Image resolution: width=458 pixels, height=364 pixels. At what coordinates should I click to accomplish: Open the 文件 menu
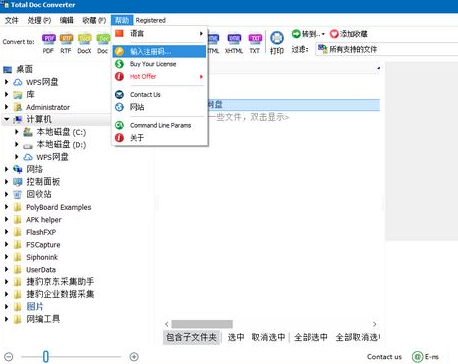tap(12, 20)
